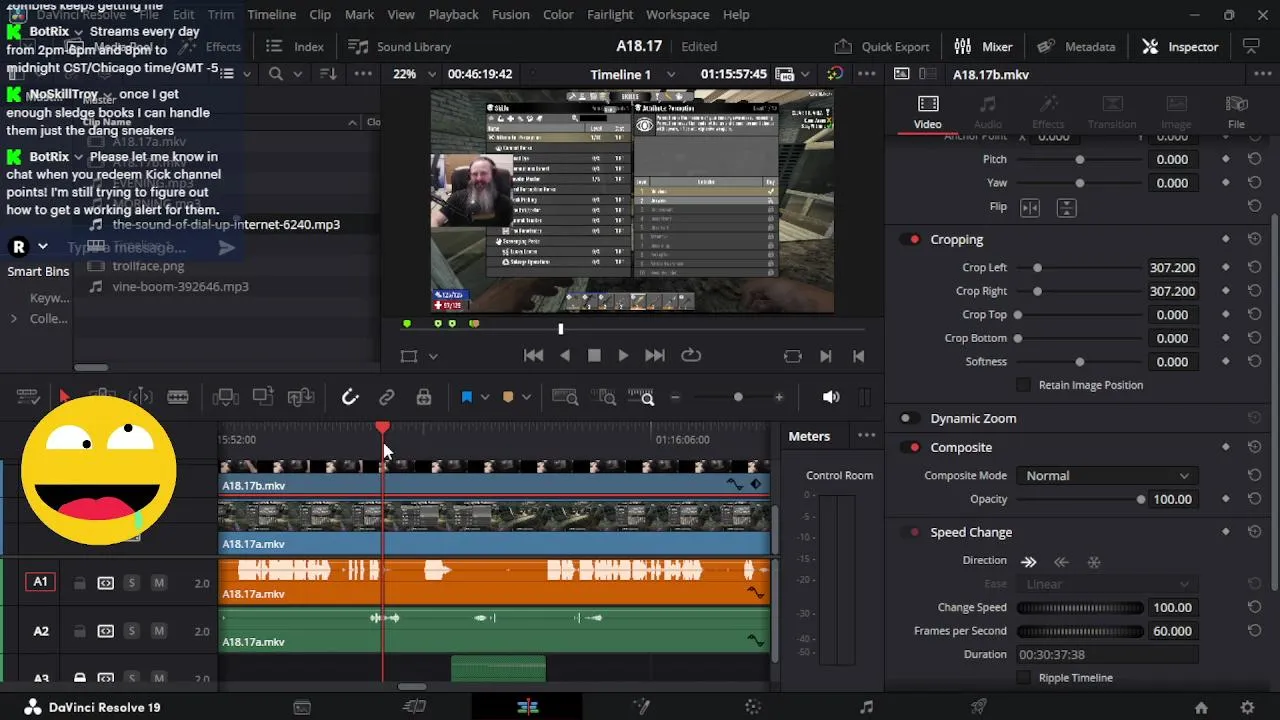The image size is (1280, 720).
Task: Set speed direction to reverse arrows
Action: 1062,561
